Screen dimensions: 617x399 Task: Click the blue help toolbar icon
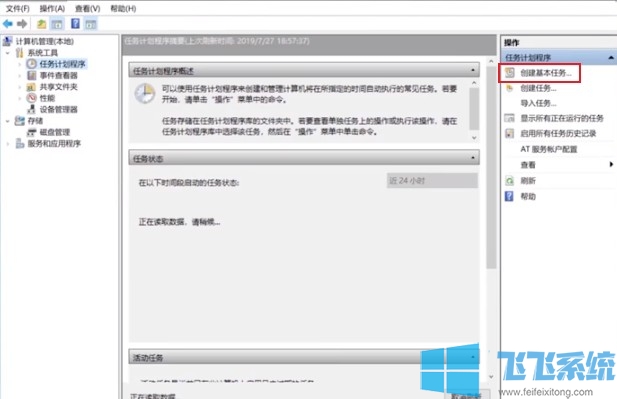[75, 24]
